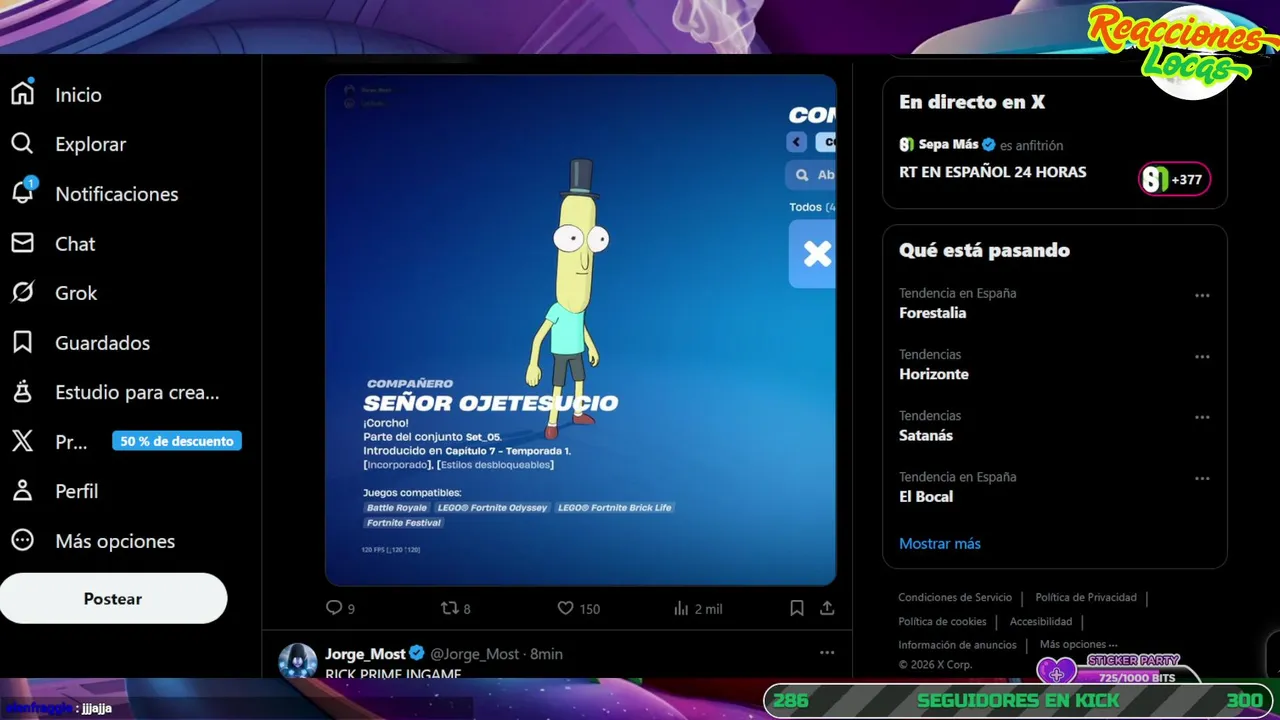
Task: Select Grok menu label
Action: (x=76, y=293)
